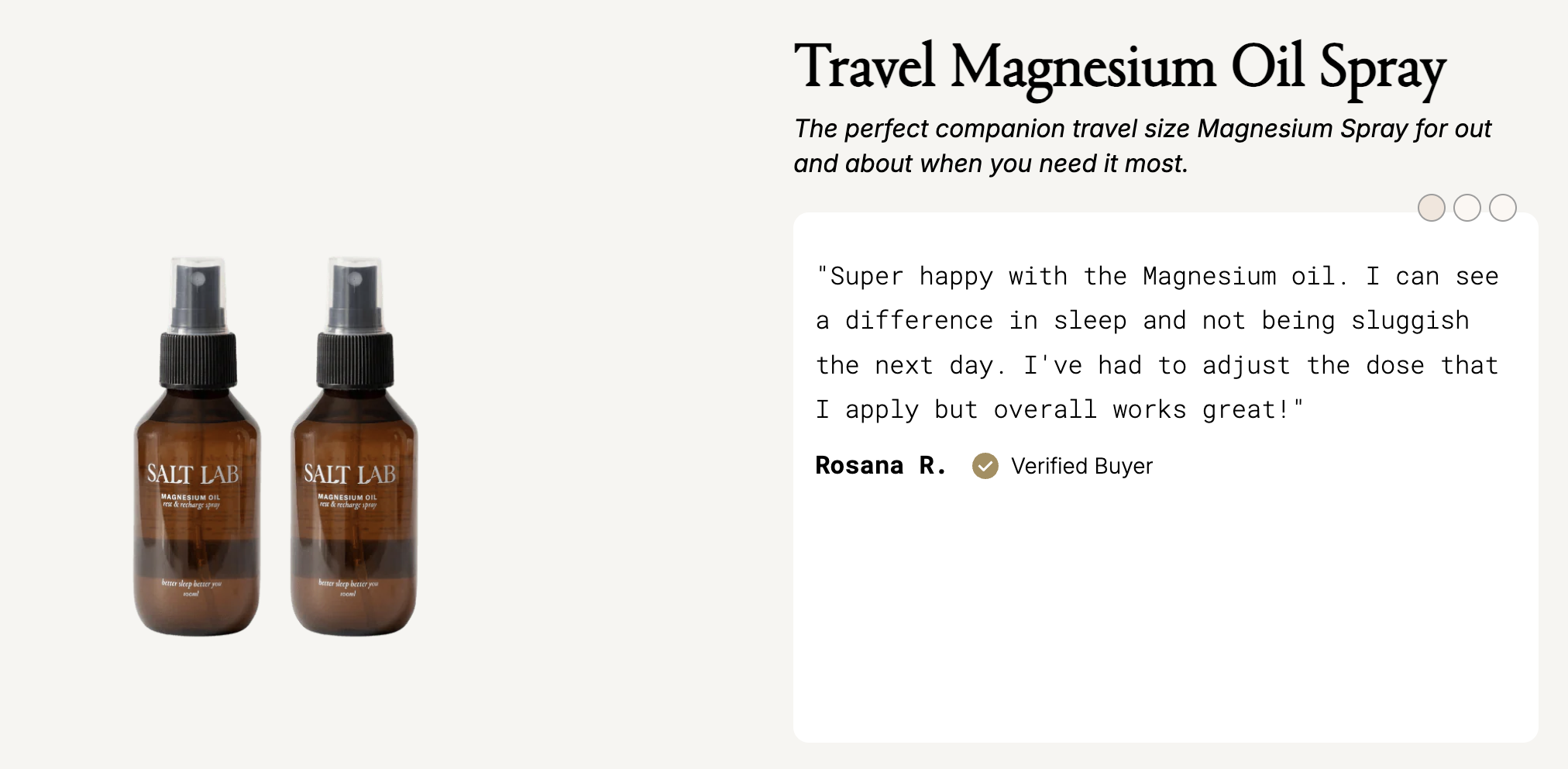The width and height of the screenshot is (1568, 769).
Task: Switch to the second review carousel dot
Action: pos(1467,208)
